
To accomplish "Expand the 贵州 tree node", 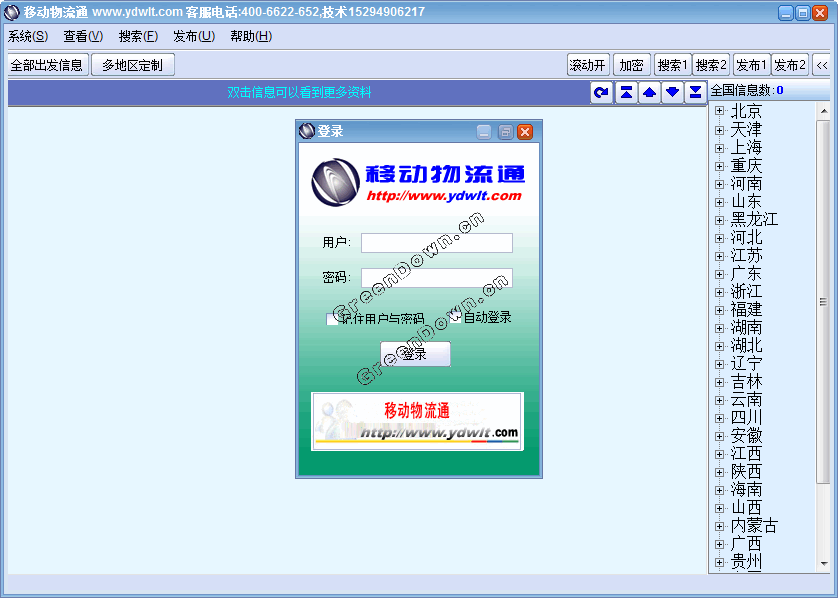I will click(x=719, y=562).
